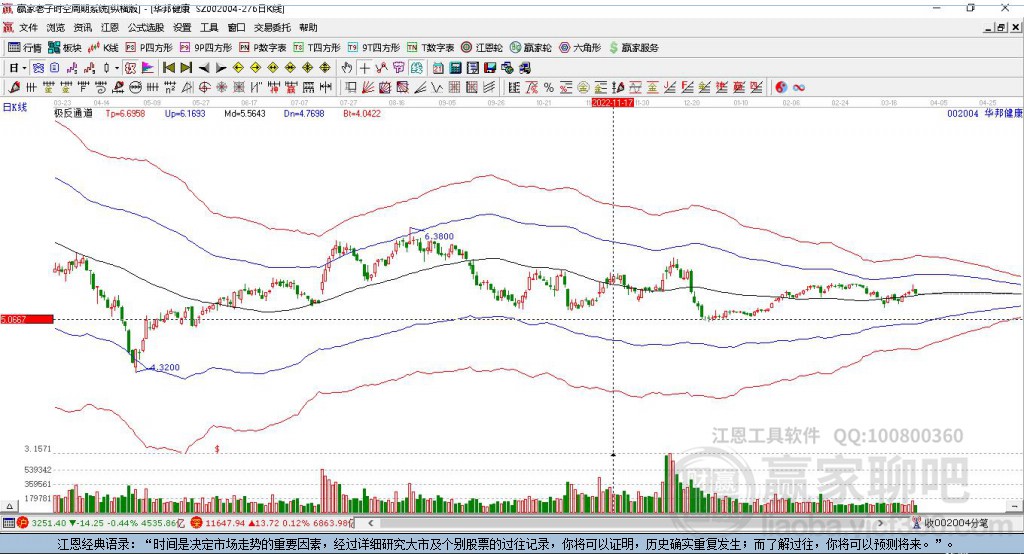Click the horizontal scrollbar right arrow
Screen dimensions: 1024x554
880,523
